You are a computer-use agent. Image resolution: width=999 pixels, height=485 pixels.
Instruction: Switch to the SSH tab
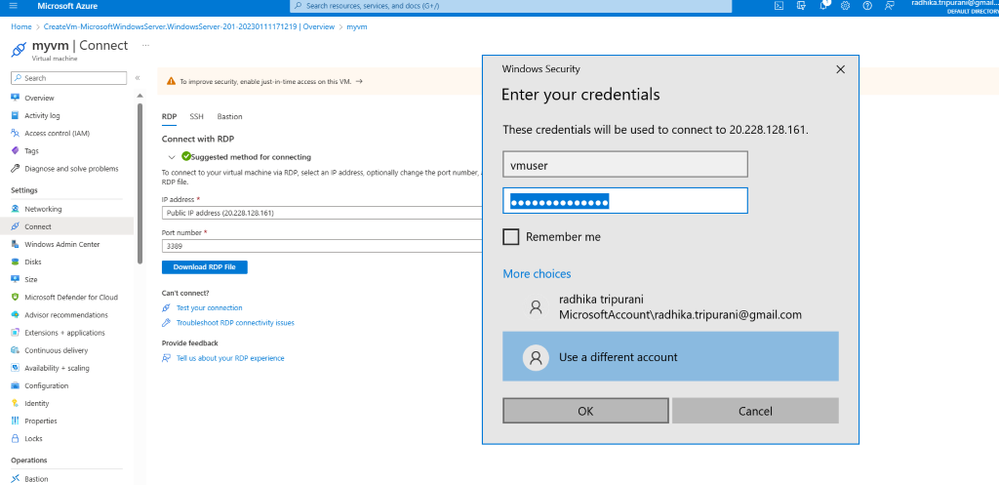click(196, 117)
